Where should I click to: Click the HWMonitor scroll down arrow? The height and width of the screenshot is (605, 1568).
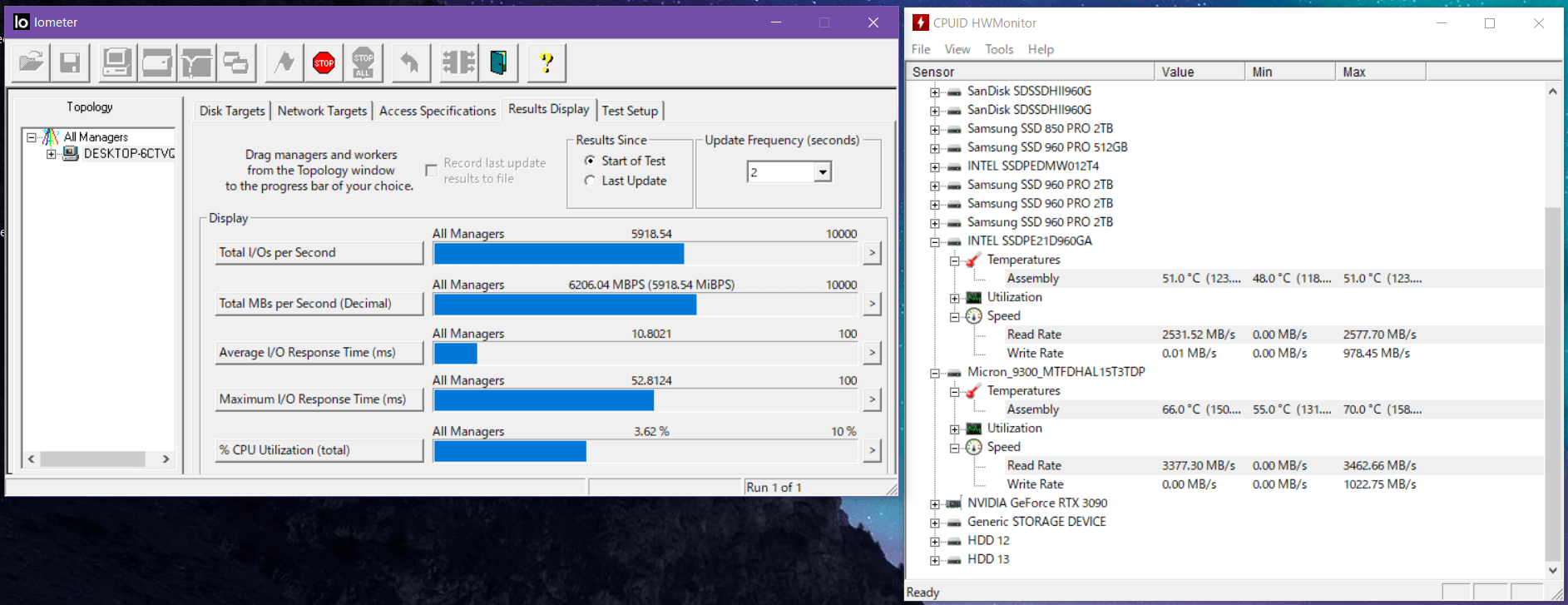[x=1552, y=571]
